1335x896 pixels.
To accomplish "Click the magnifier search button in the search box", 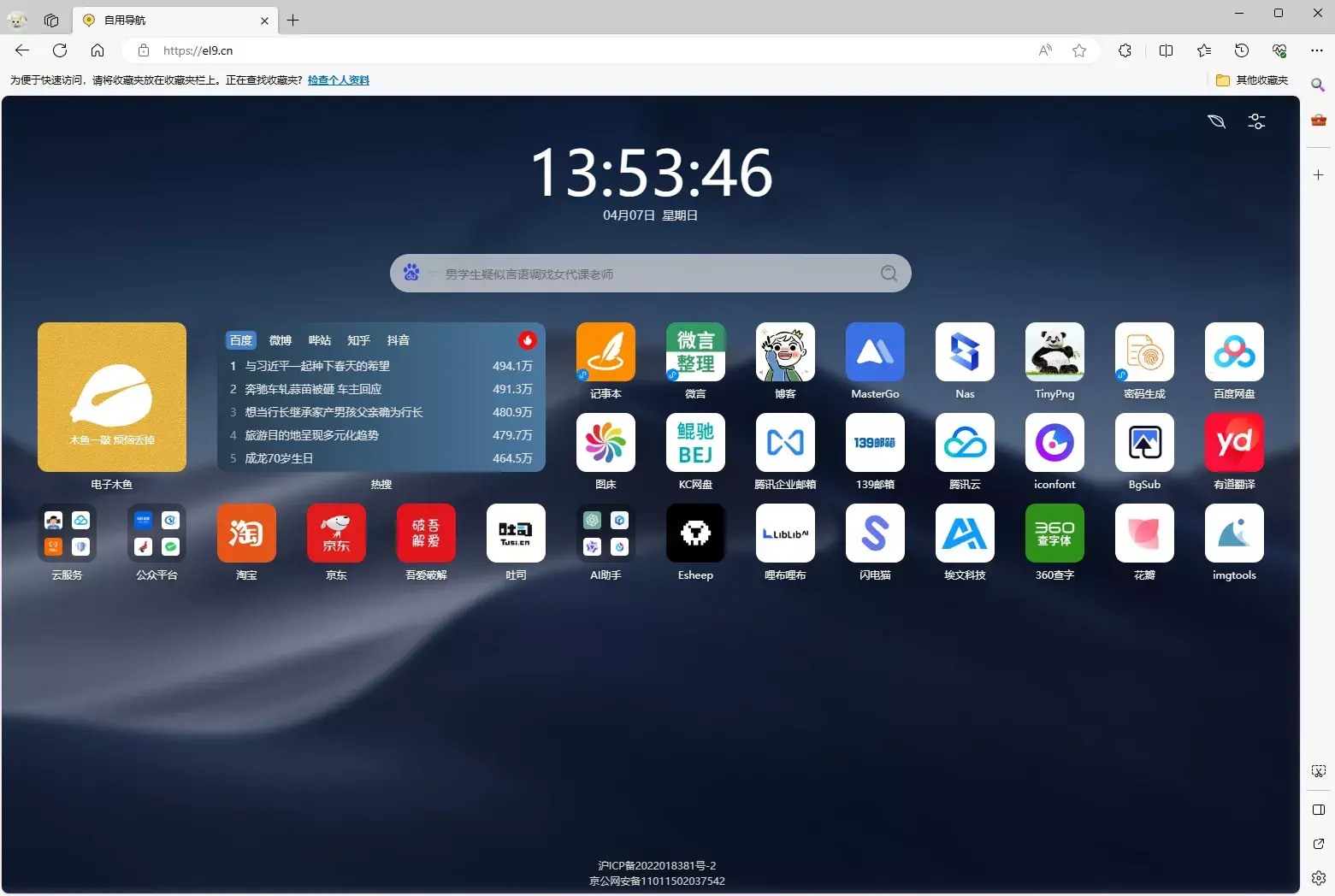I will point(889,273).
